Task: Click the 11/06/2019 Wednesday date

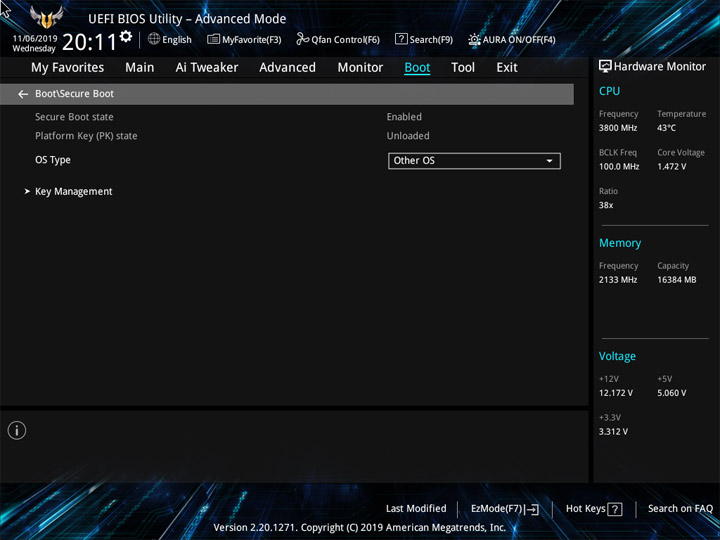Action: 34,43
